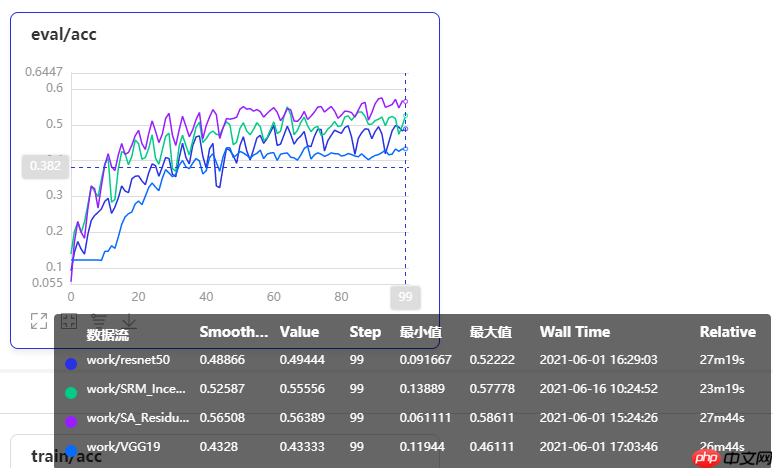The image size is (773, 468).
Task: Select the work/VGG19 run name
Action: click(x=122, y=446)
